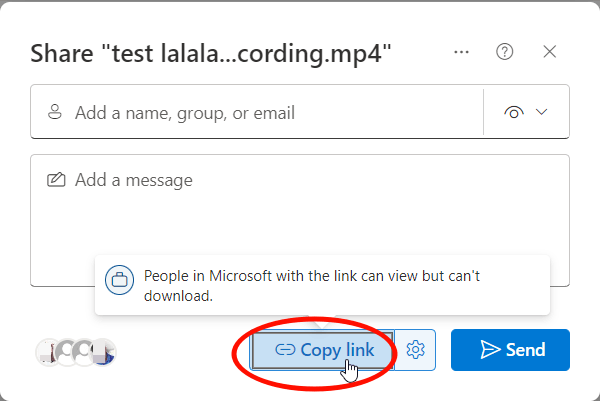
Task: Click the briefcase icon in the link tooltip
Action: pos(119,280)
